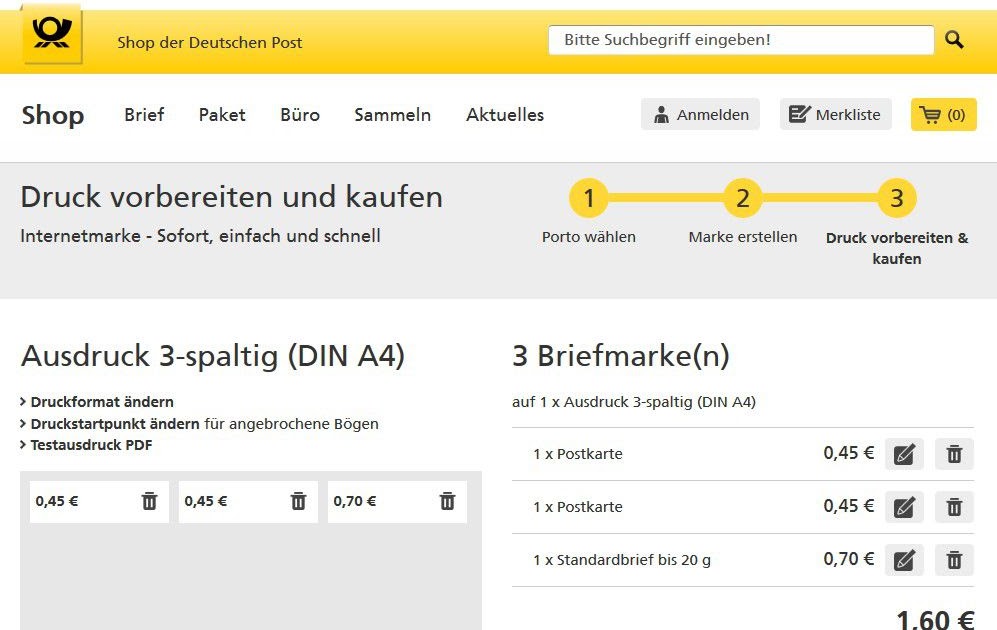The height and width of the screenshot is (630, 997).
Task: Click 'Shop der Deutschen Post' text
Action: point(210,43)
